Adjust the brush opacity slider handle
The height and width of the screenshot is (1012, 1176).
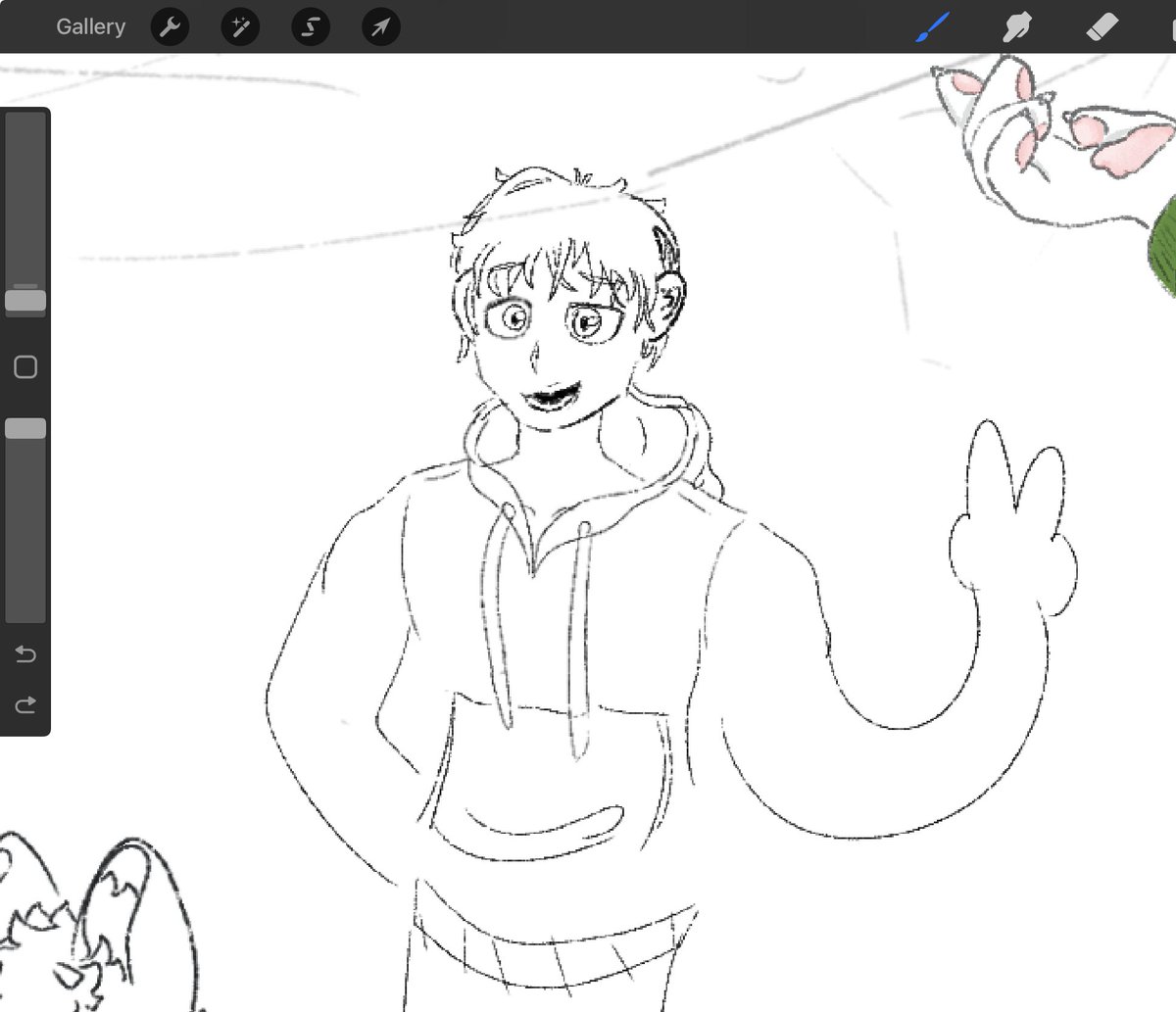[25, 428]
